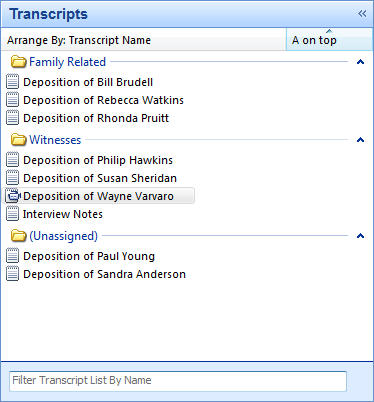
Task: Collapse the Transcripts panel with double chevron
Action: 362,14
